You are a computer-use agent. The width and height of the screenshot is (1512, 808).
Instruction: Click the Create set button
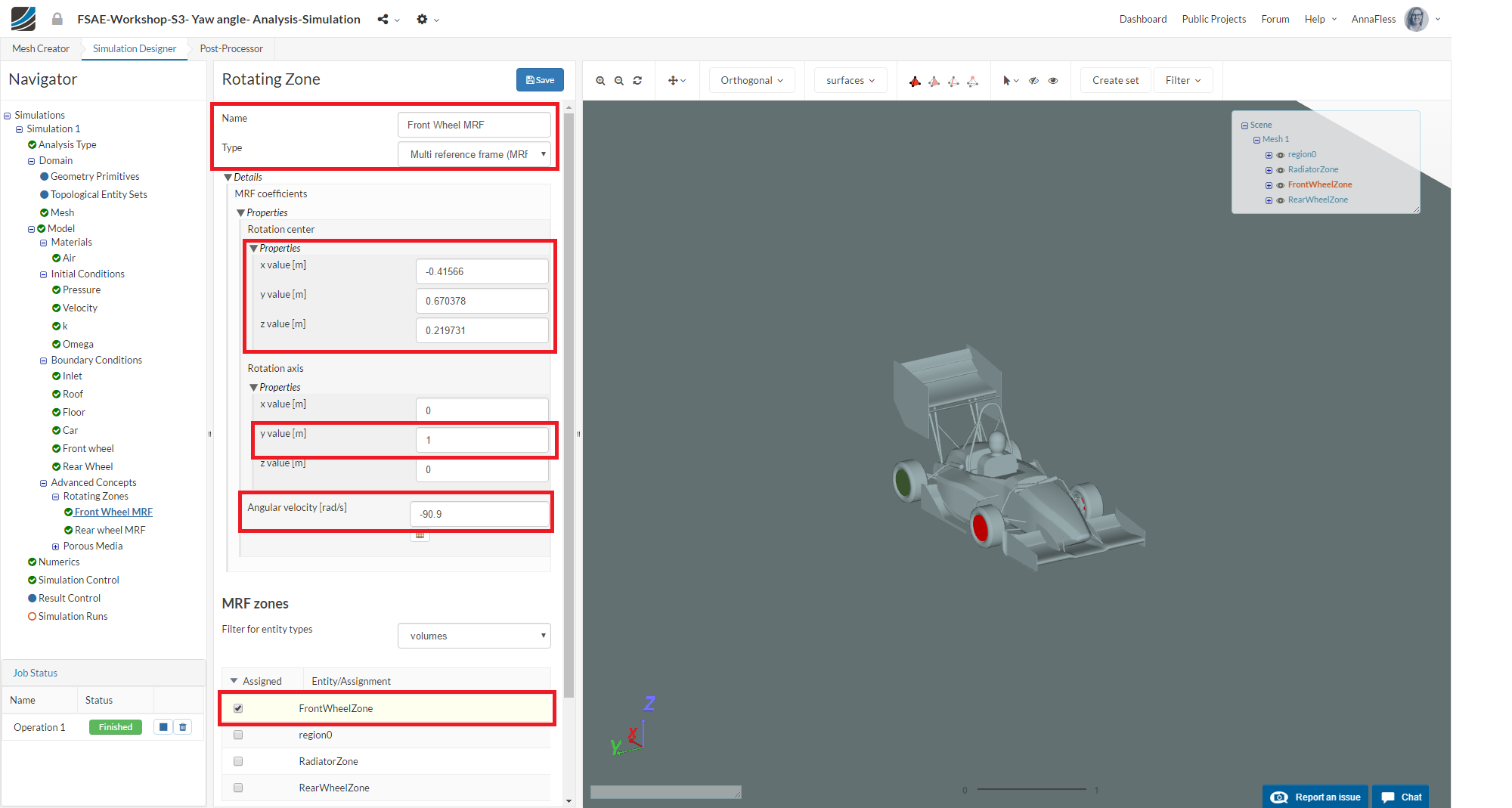[x=1115, y=81]
